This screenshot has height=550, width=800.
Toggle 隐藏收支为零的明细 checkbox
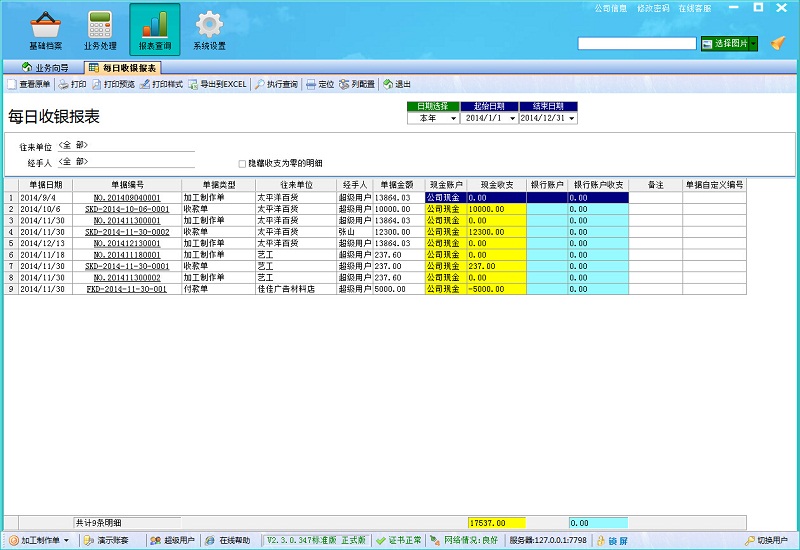click(242, 163)
